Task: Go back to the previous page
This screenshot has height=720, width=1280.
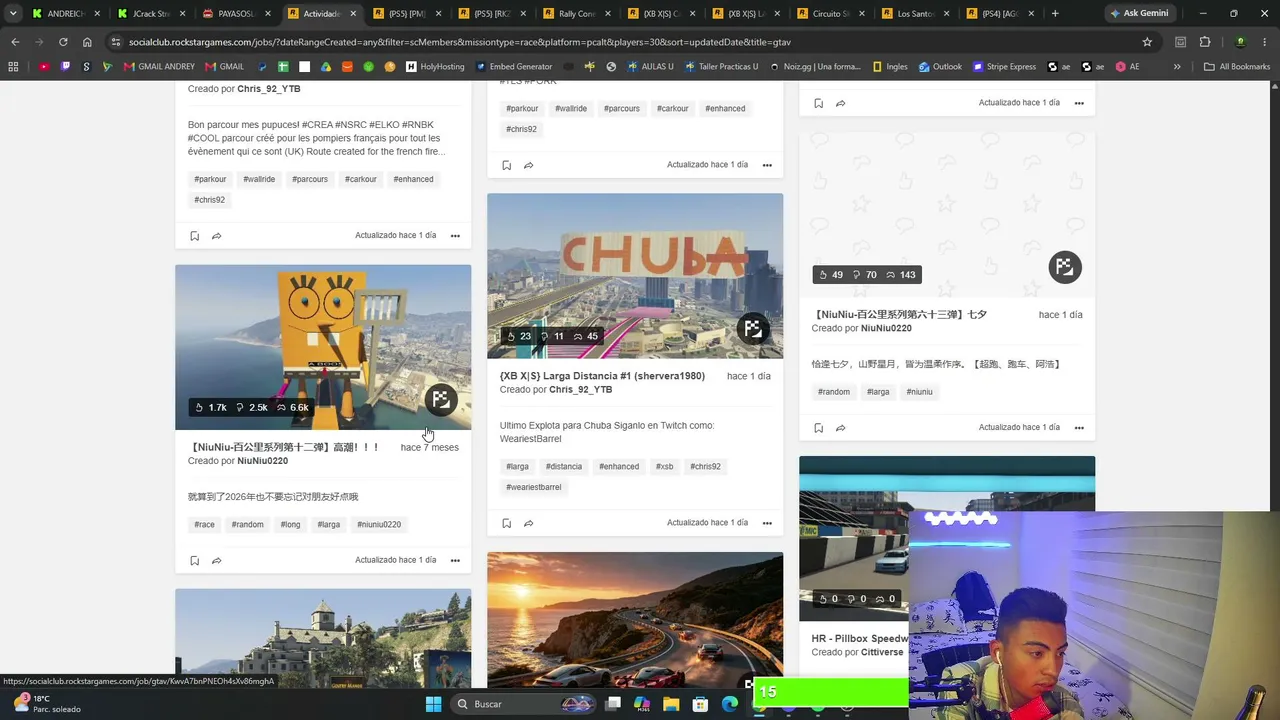Action: tap(15, 42)
